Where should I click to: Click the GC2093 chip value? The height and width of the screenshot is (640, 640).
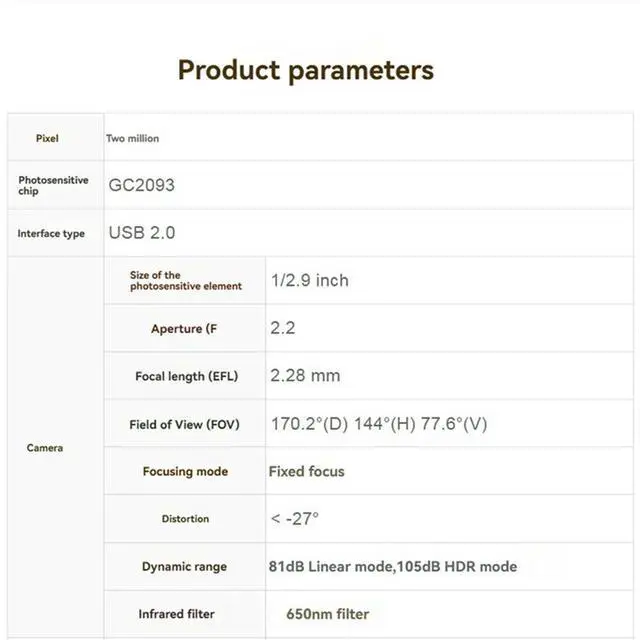[x=142, y=185]
